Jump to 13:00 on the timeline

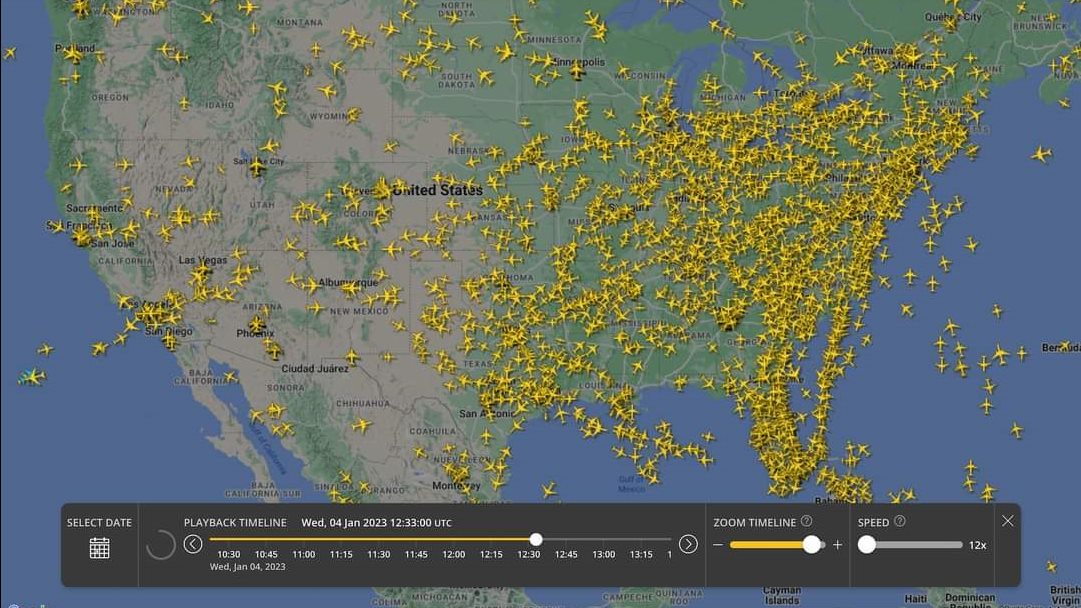click(603, 554)
